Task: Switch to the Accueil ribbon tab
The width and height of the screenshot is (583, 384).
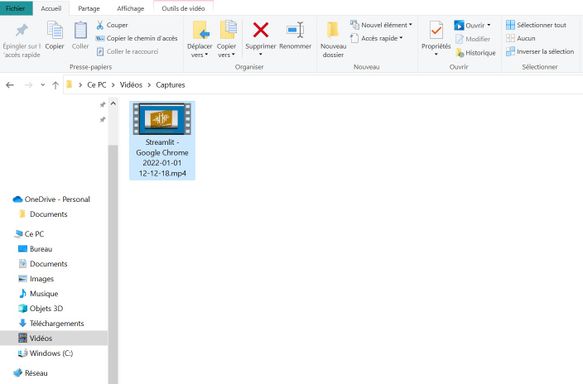Action: (51, 8)
